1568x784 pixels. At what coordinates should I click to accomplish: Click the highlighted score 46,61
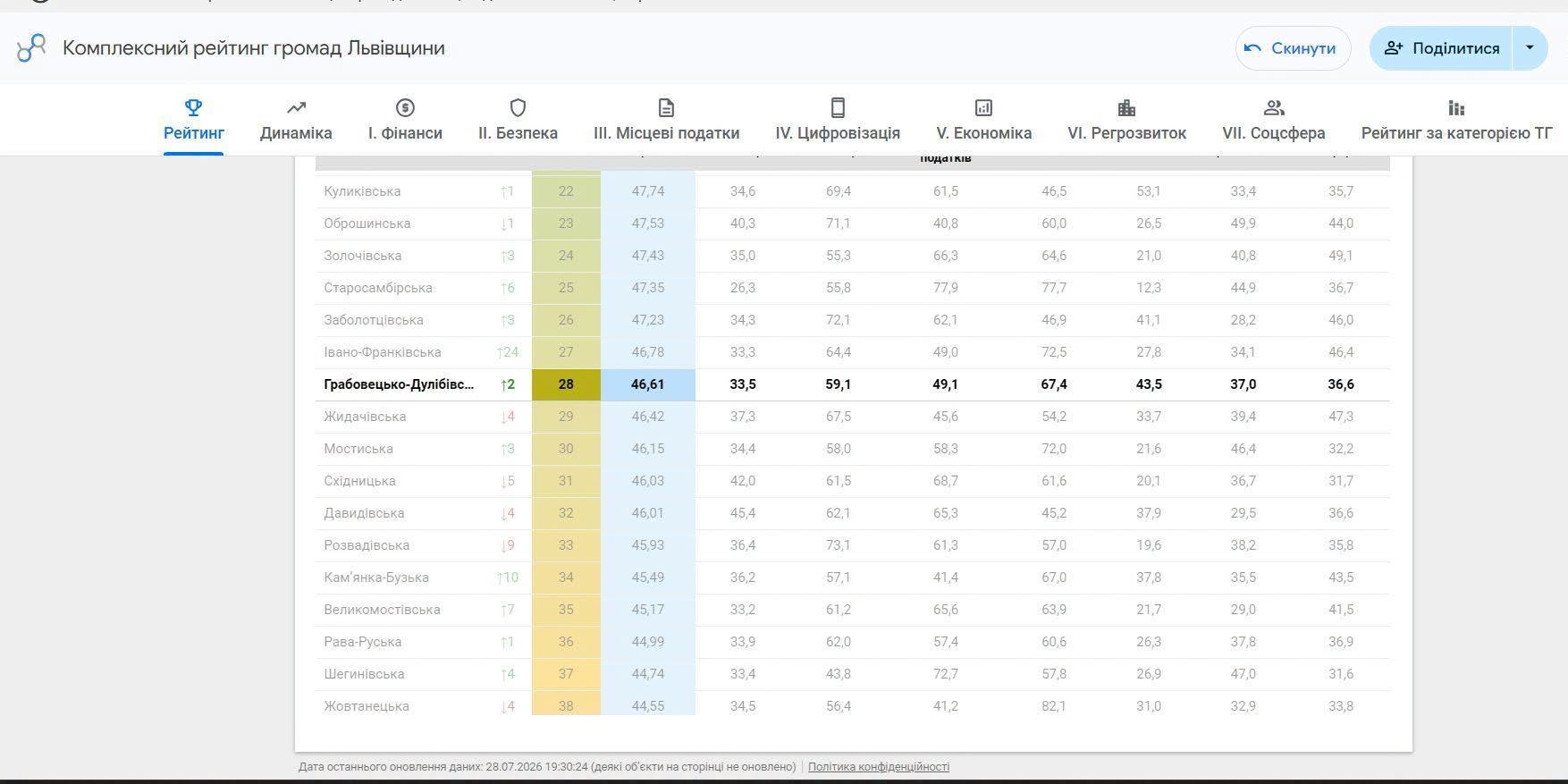[648, 384]
